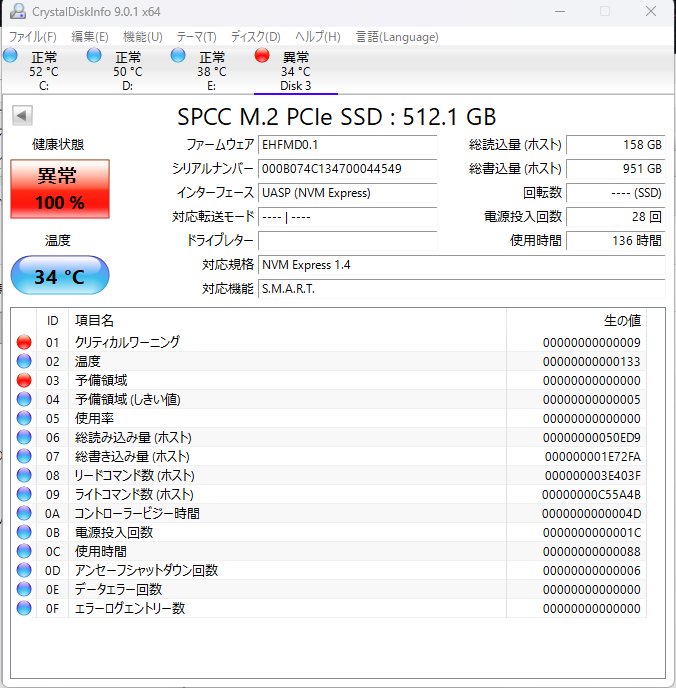This screenshot has height=688, width=676.
Task: Open the ファイル(F) menu
Action: coord(32,37)
